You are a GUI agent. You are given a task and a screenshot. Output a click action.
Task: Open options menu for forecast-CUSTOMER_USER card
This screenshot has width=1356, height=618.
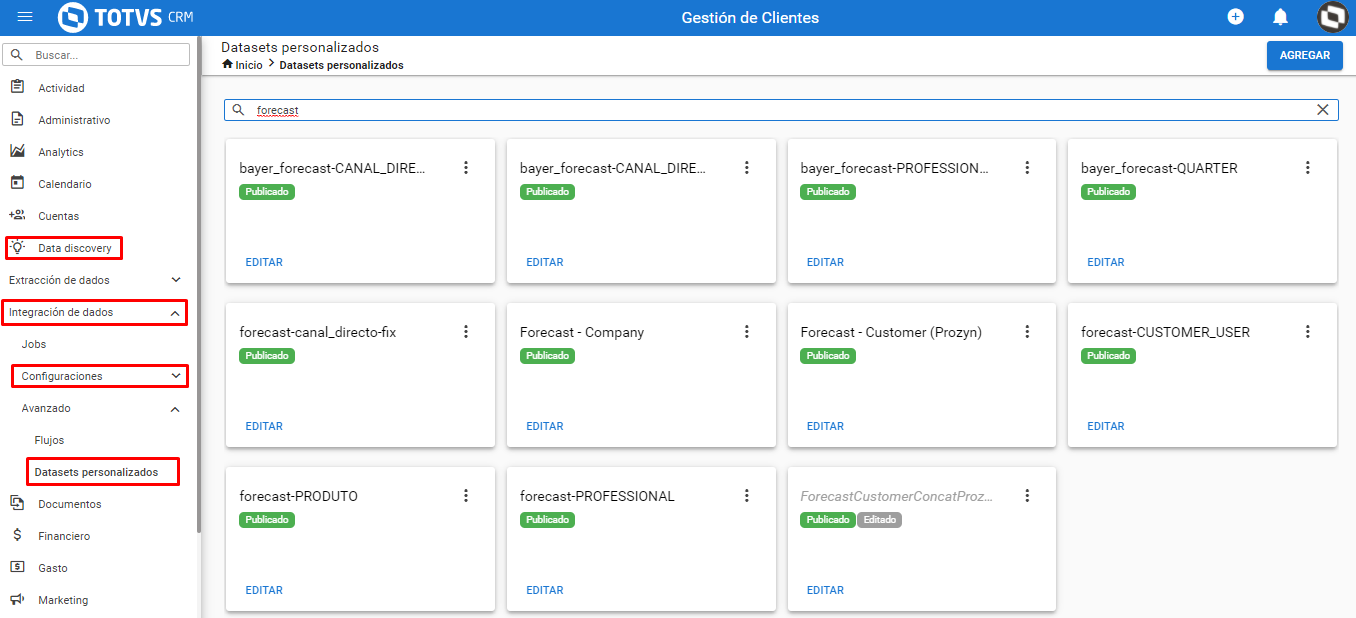[x=1307, y=332]
